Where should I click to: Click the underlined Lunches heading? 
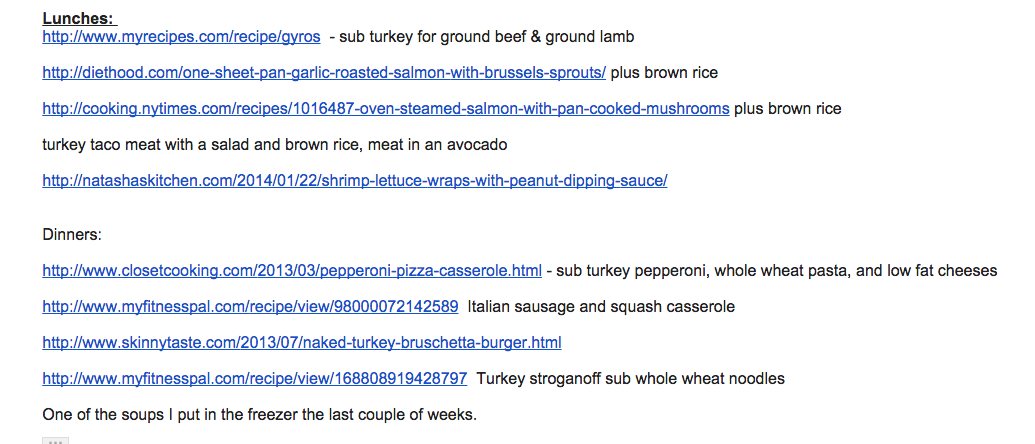pyautogui.click(x=79, y=19)
